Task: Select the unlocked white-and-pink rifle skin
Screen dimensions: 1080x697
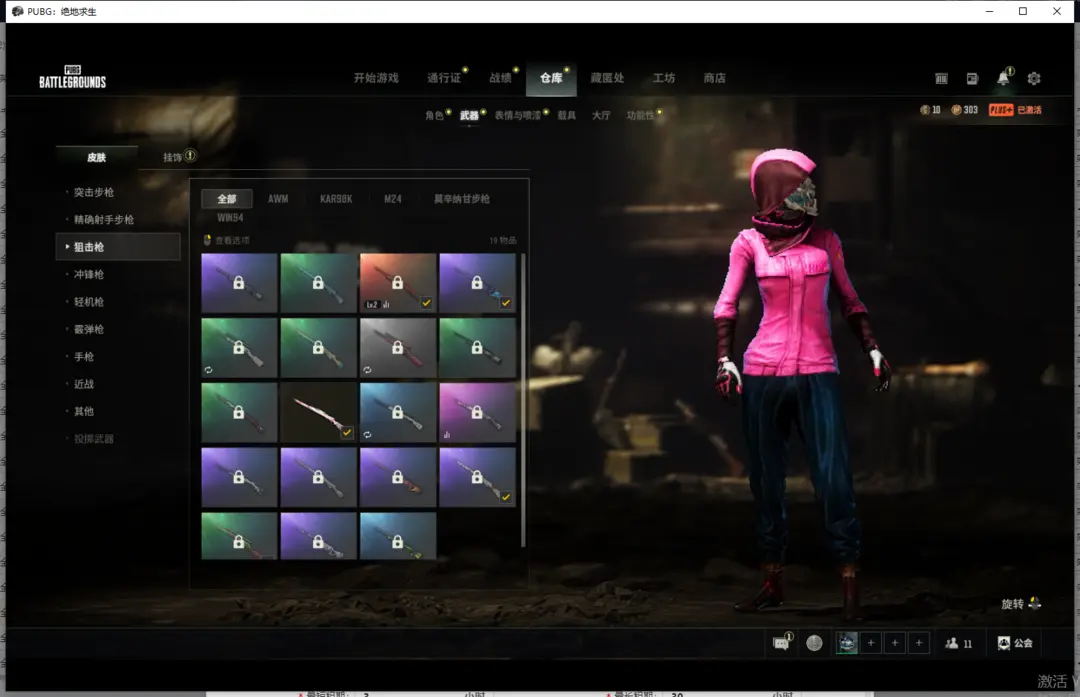Action: pyautogui.click(x=318, y=413)
